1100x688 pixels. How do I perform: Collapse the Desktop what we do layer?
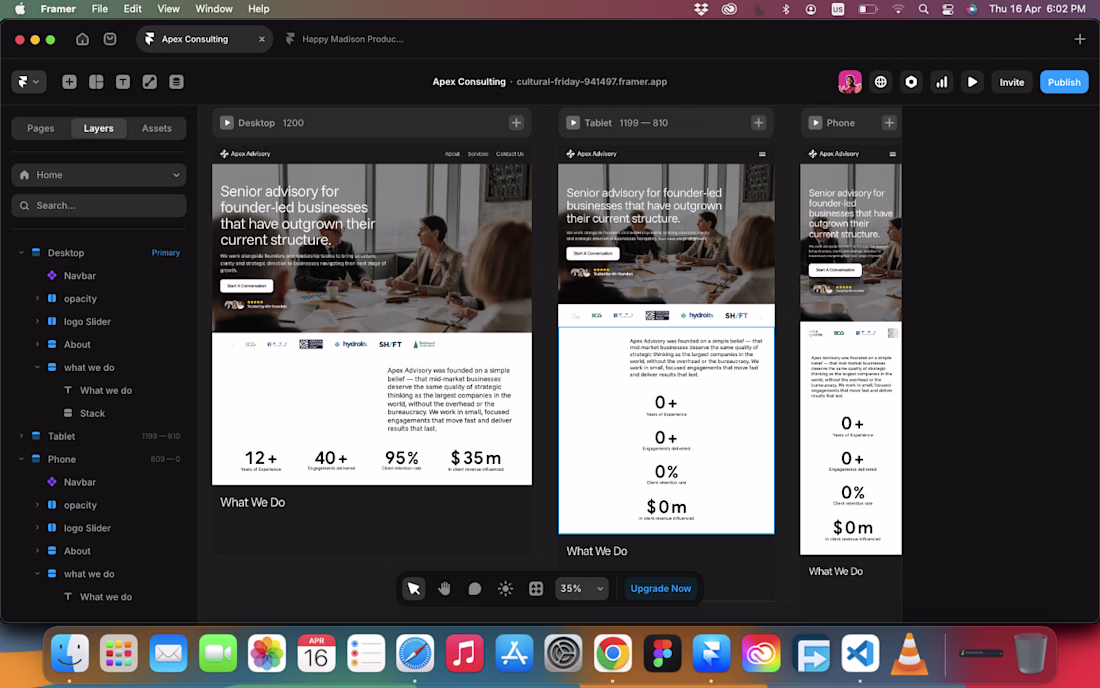37,367
